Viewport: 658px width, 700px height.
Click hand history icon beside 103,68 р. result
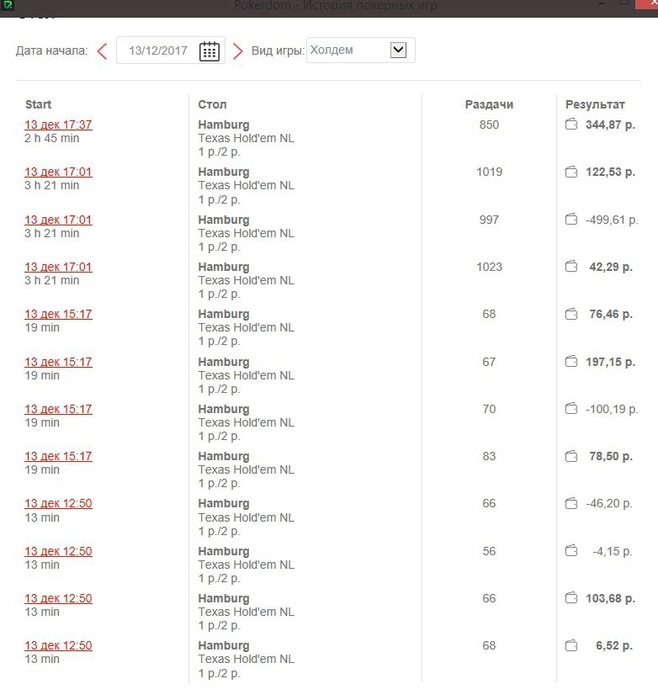(x=571, y=599)
